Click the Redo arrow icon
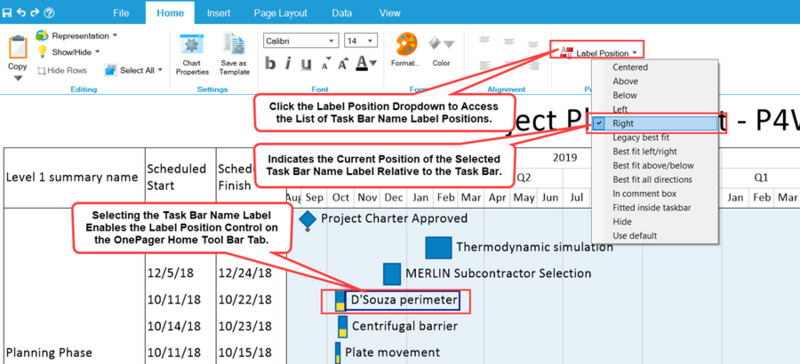Image resolution: width=800 pixels, height=364 pixels. click(35, 13)
